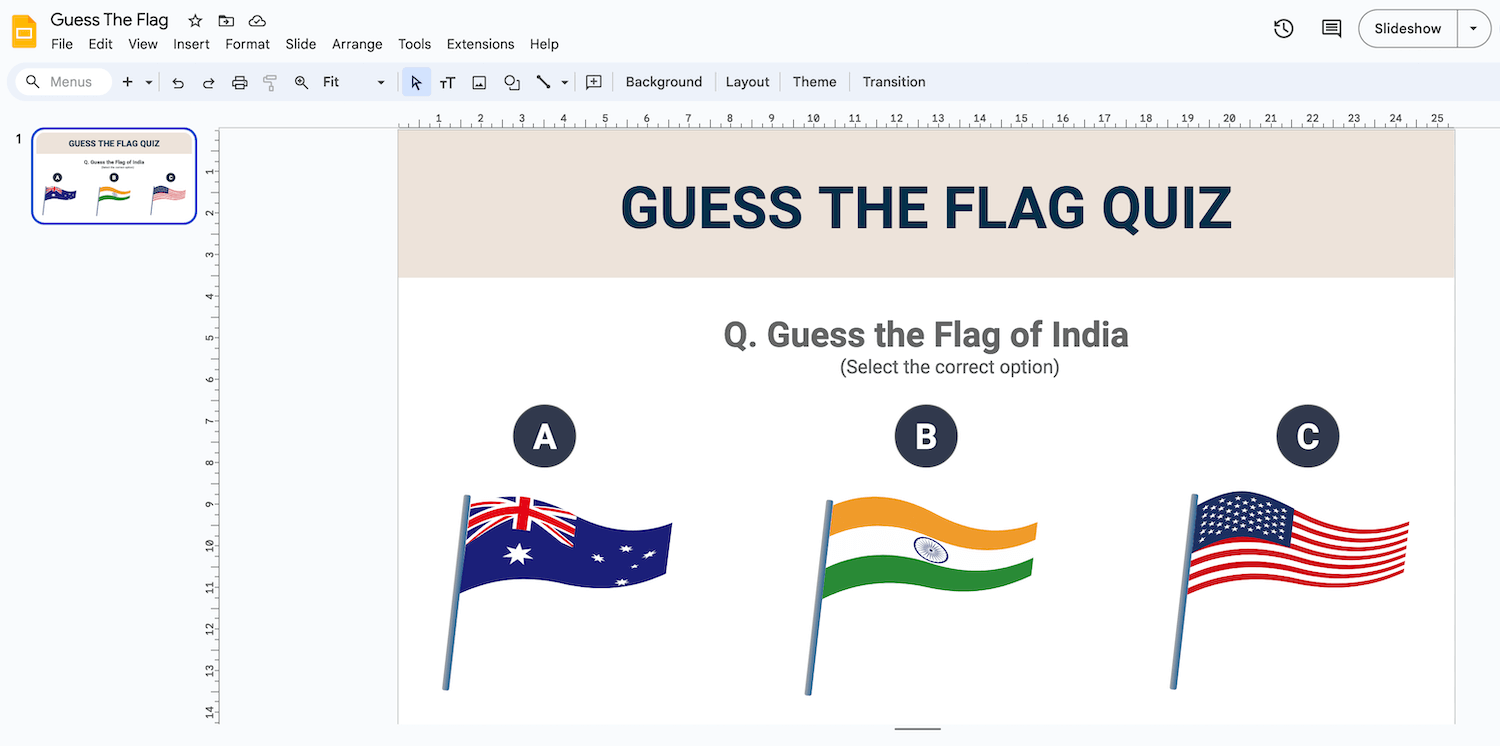Open the Arrange menu
The width and height of the screenshot is (1500, 746).
pos(357,44)
